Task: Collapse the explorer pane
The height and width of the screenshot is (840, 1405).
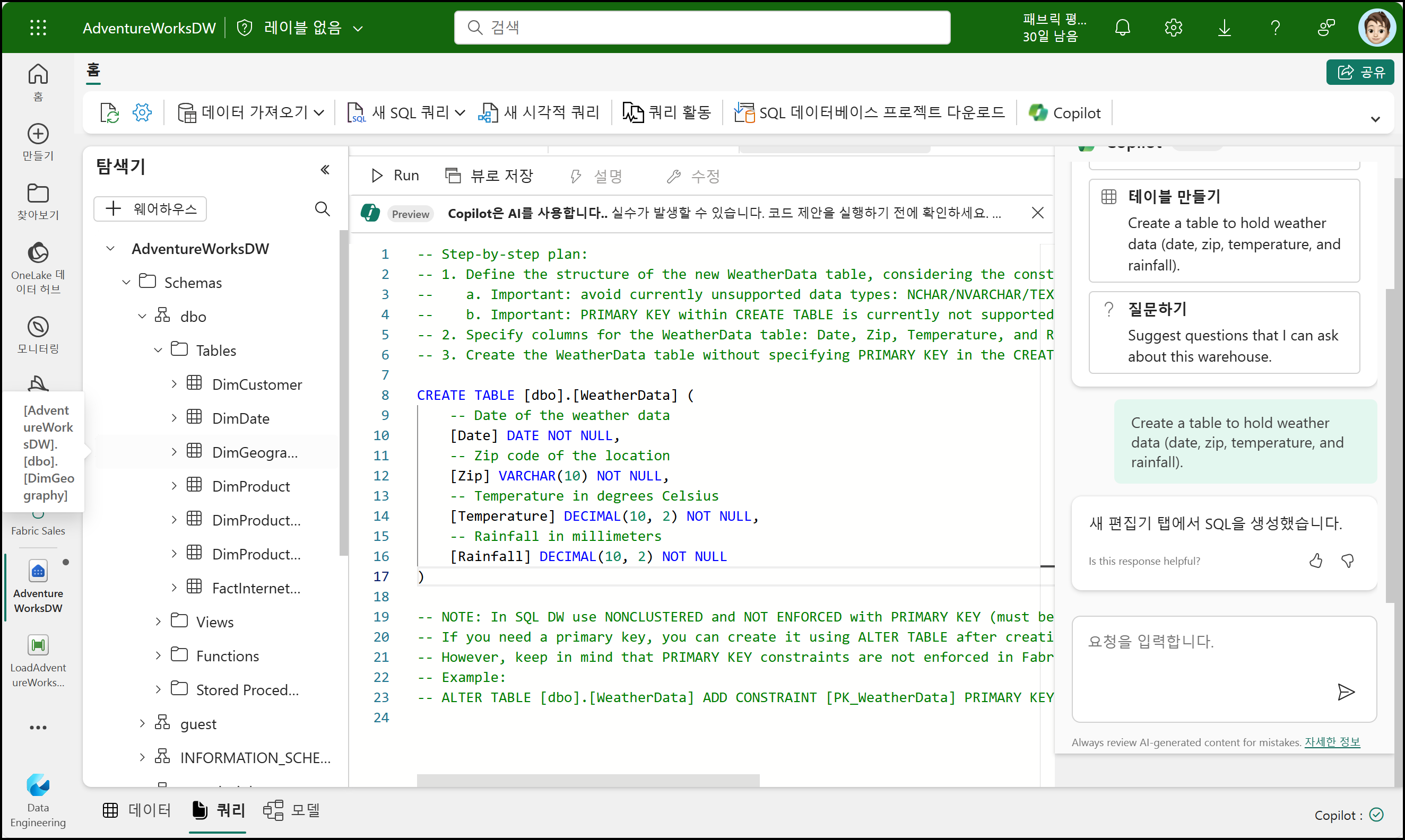Action: tap(325, 169)
